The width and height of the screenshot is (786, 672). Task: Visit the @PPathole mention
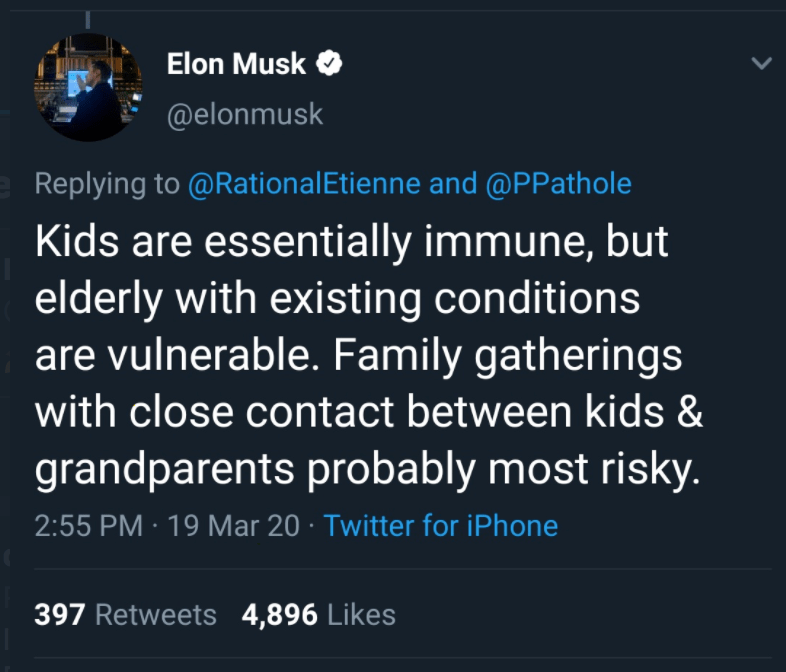pos(558,184)
